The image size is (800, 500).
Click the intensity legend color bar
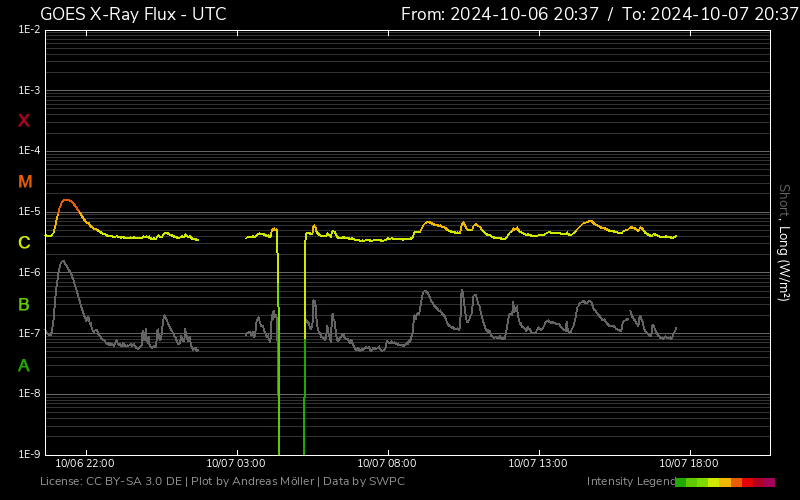point(725,482)
